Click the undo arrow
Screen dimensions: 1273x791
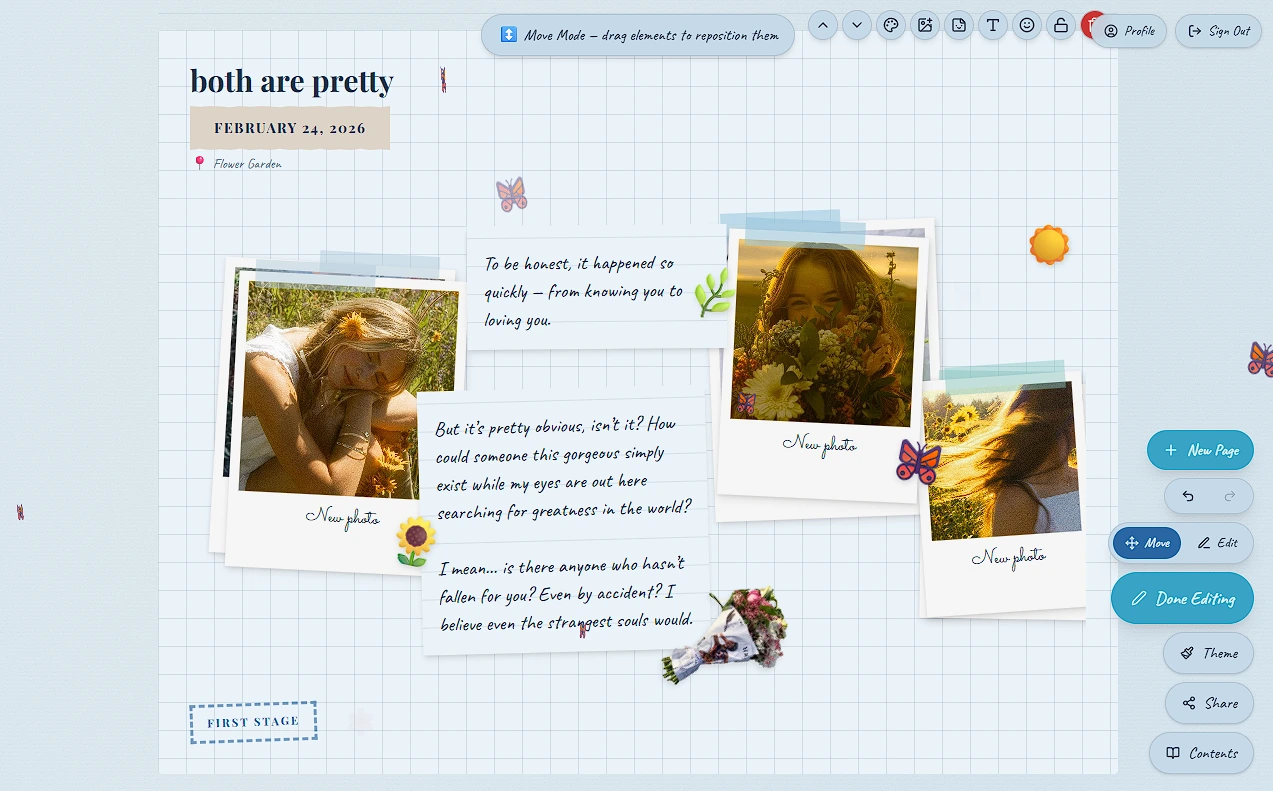click(x=1188, y=496)
